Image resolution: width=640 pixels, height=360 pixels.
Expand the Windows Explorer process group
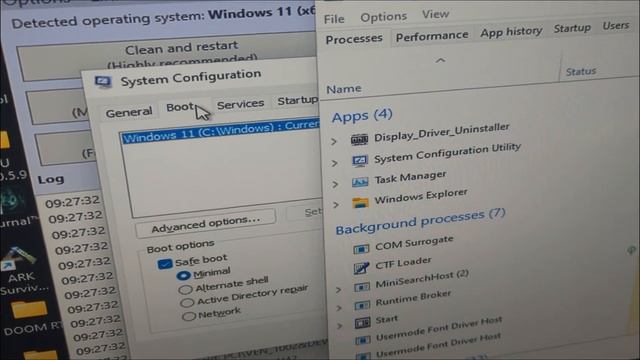click(336, 205)
